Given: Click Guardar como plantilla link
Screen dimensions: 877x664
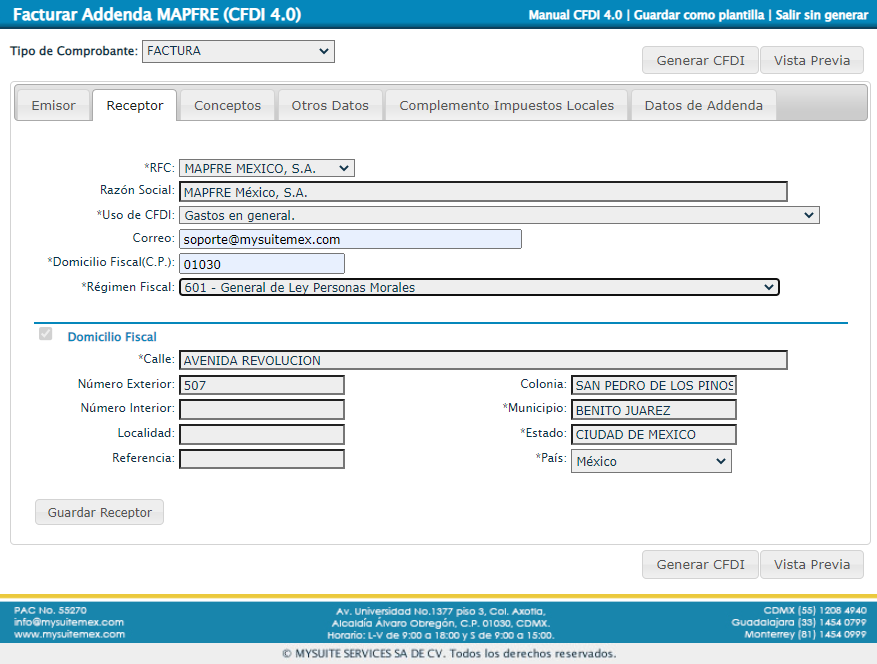Looking at the screenshot, I should tap(700, 15).
